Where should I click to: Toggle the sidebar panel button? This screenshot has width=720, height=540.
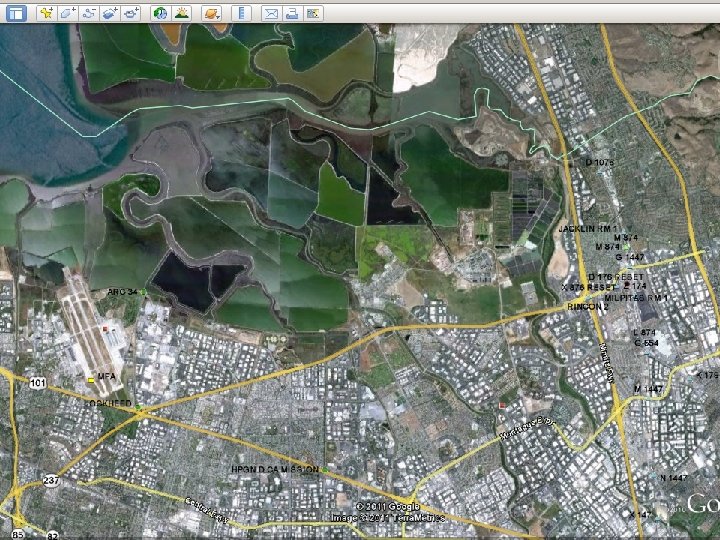click(x=16, y=13)
